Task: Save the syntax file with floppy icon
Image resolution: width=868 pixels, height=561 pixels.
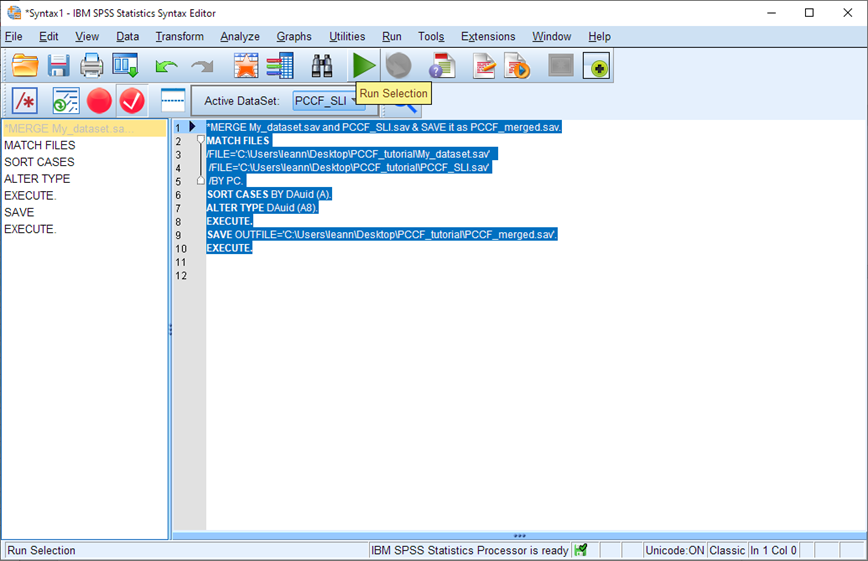Action: pos(58,66)
